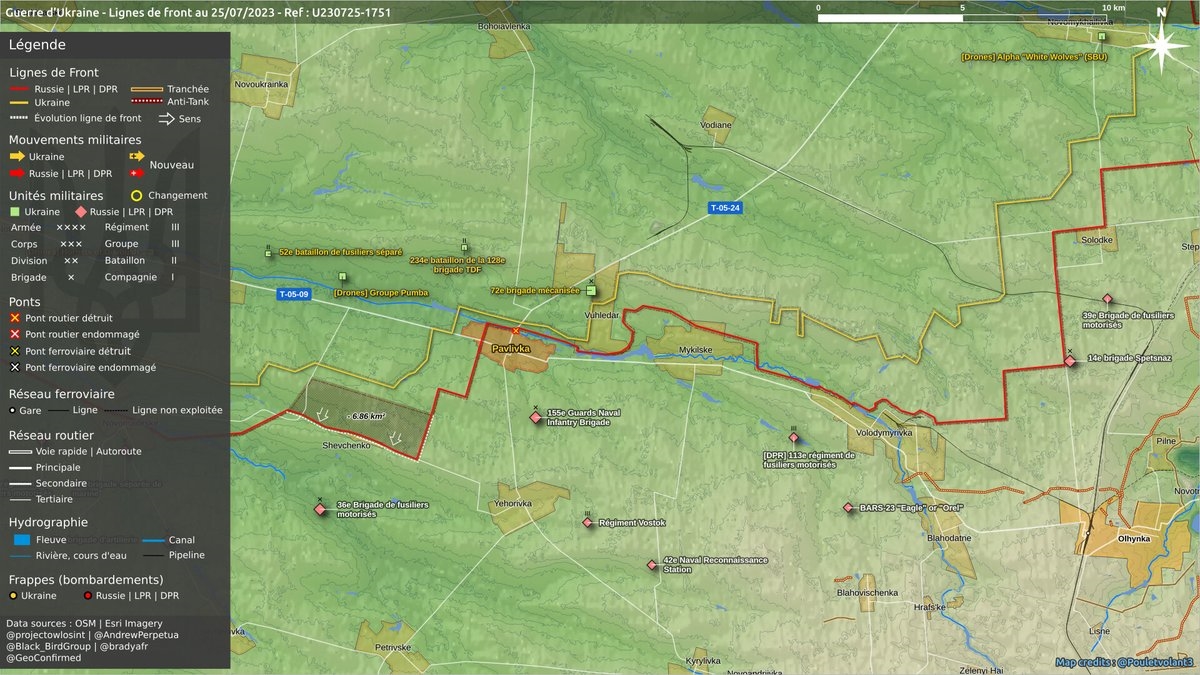Screen dimensions: 1200x675
Task: Select the red Russie front line swatch
Action: [x=17, y=89]
